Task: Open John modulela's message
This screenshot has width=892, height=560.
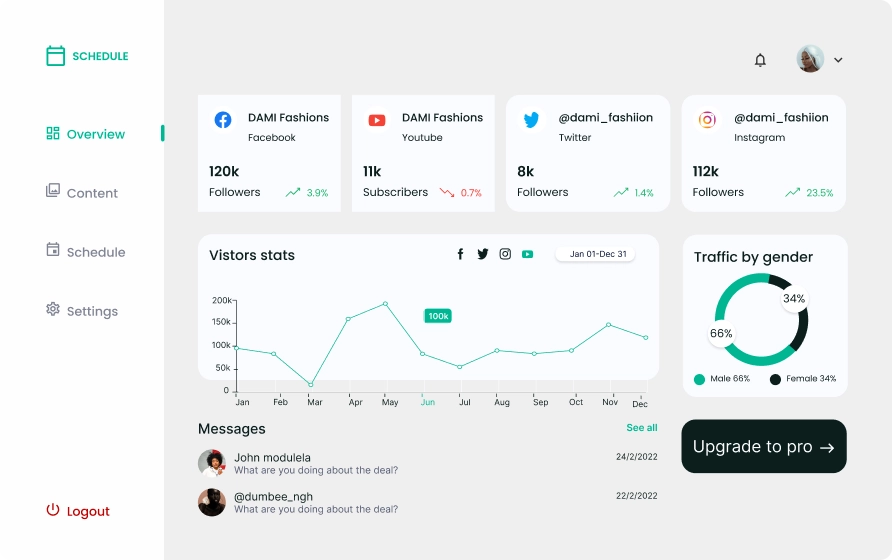Action: [428, 463]
